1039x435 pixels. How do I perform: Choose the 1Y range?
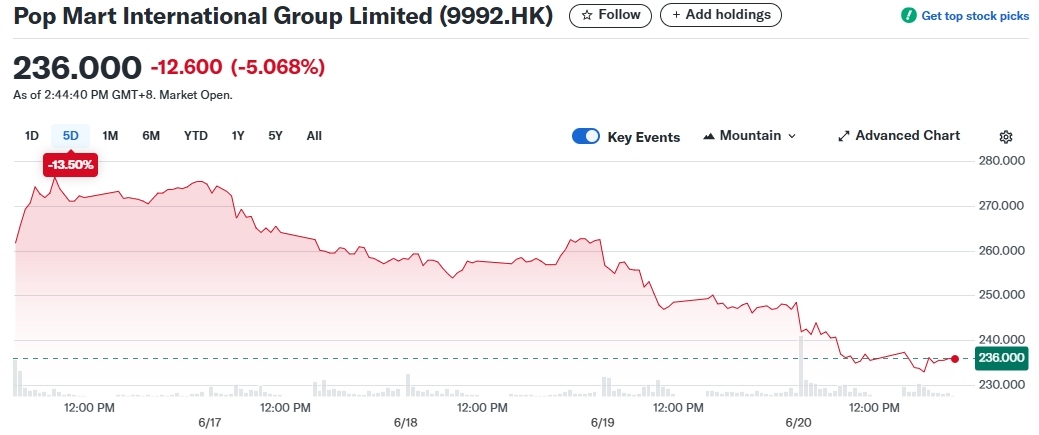click(x=238, y=136)
